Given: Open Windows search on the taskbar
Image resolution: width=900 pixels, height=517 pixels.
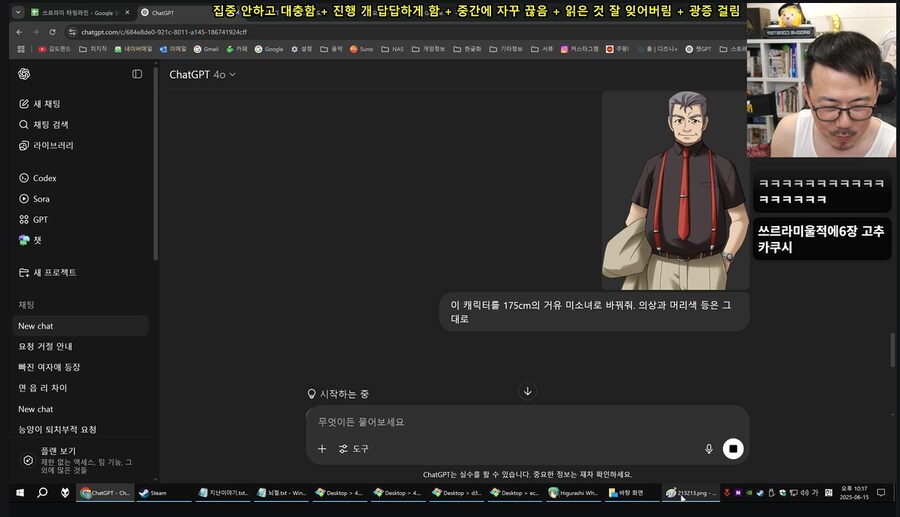Looking at the screenshot, I should (x=42, y=493).
